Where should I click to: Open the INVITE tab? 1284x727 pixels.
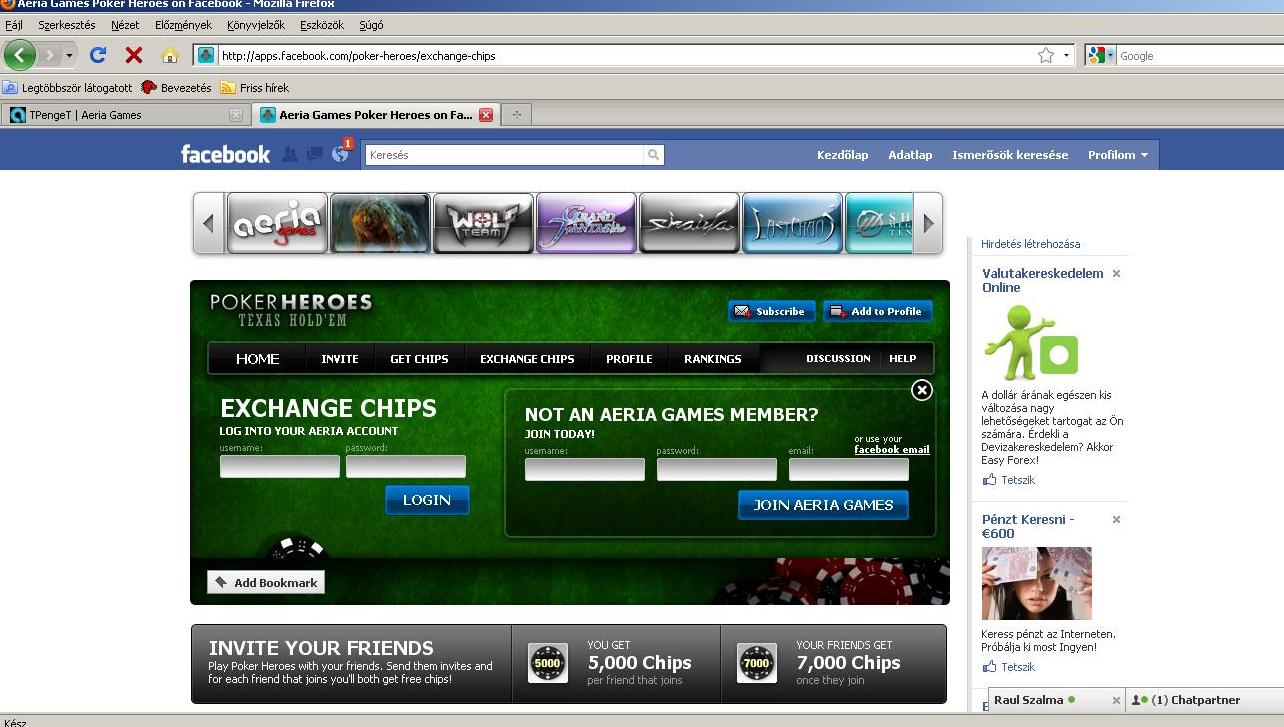(x=340, y=359)
